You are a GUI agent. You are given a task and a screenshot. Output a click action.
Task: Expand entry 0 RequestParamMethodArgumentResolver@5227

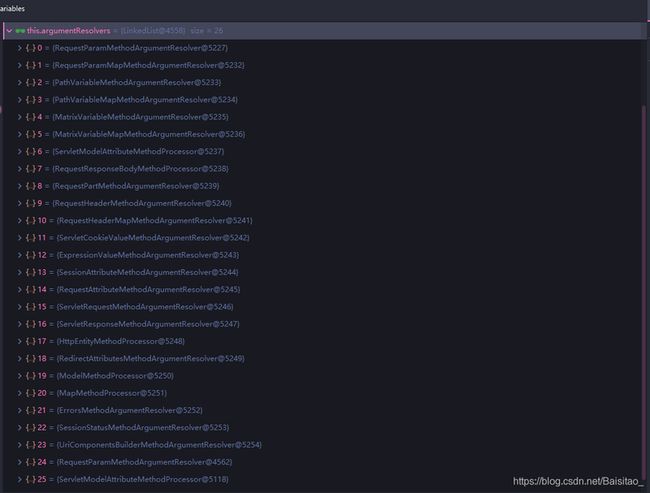19,48
